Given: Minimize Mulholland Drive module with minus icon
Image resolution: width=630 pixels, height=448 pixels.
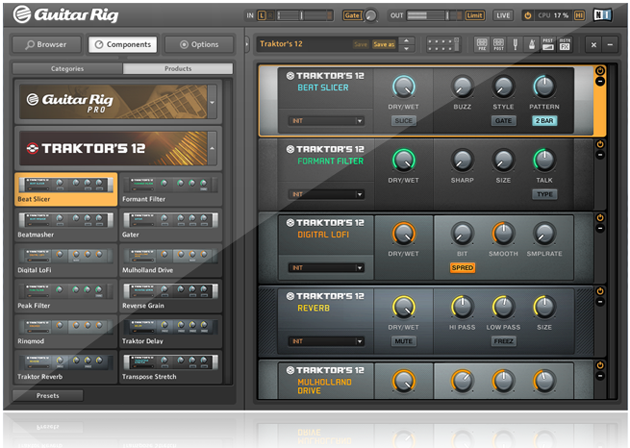Looking at the screenshot, I should (600, 376).
